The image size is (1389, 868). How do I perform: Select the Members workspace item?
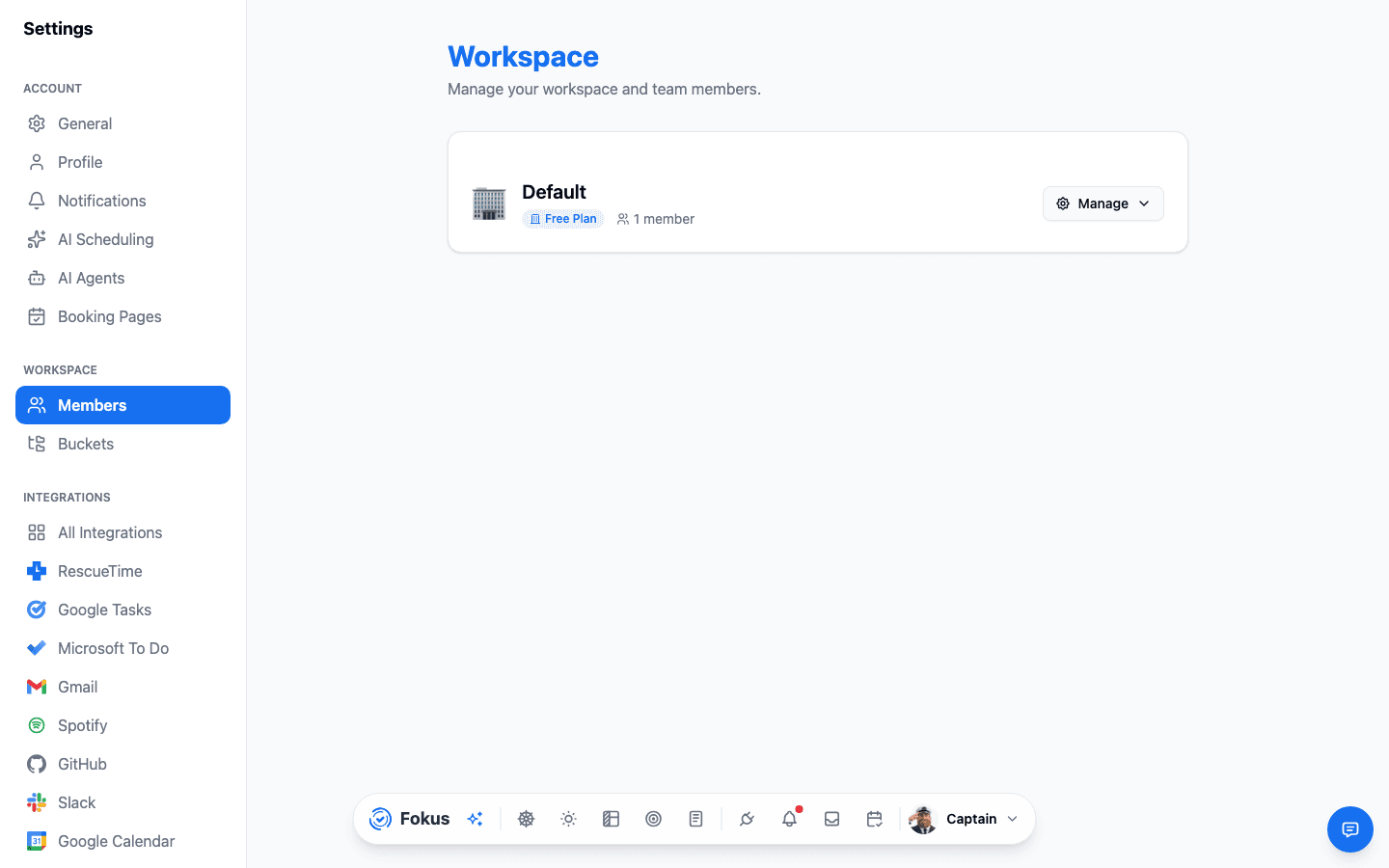pyautogui.click(x=123, y=405)
